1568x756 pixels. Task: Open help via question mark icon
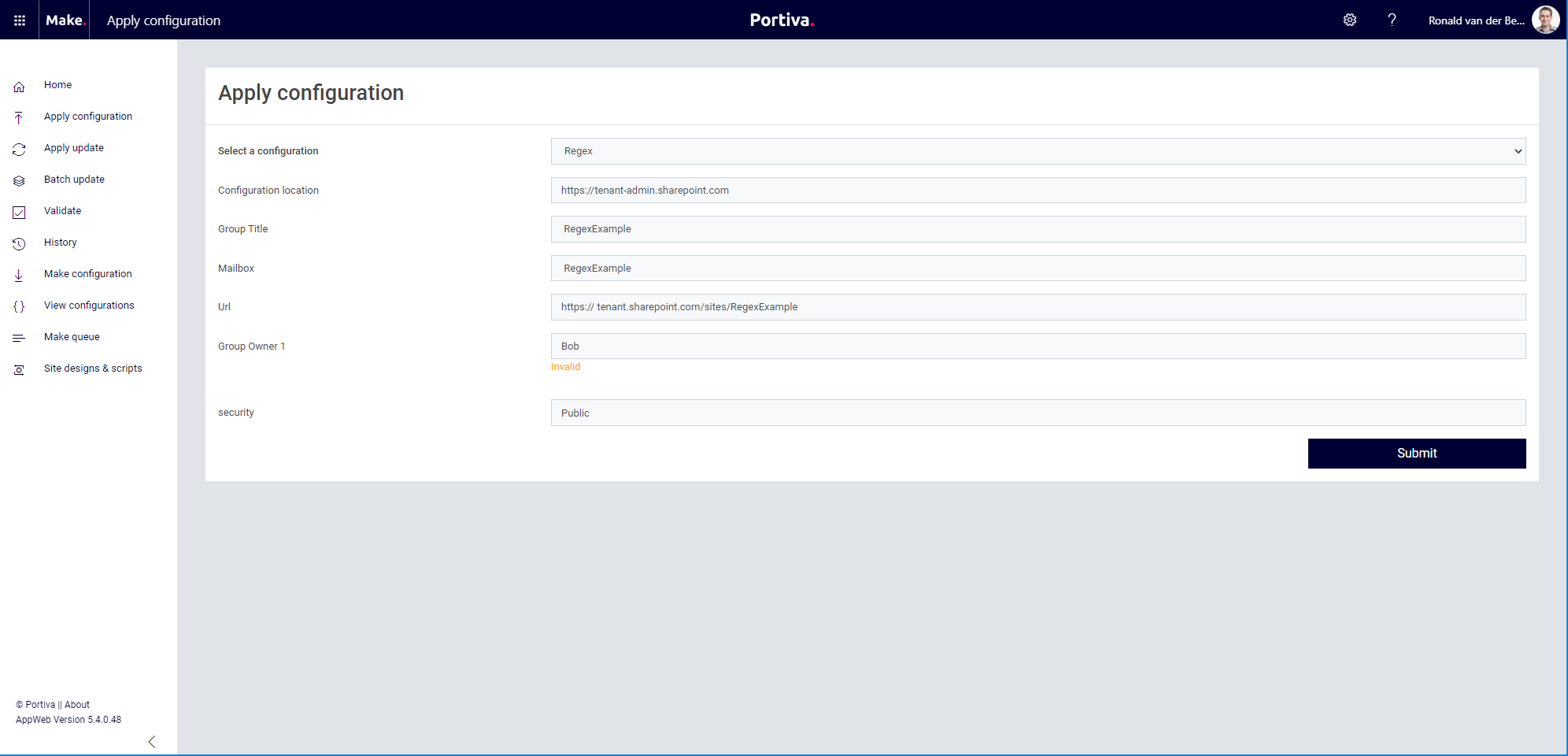(1392, 20)
